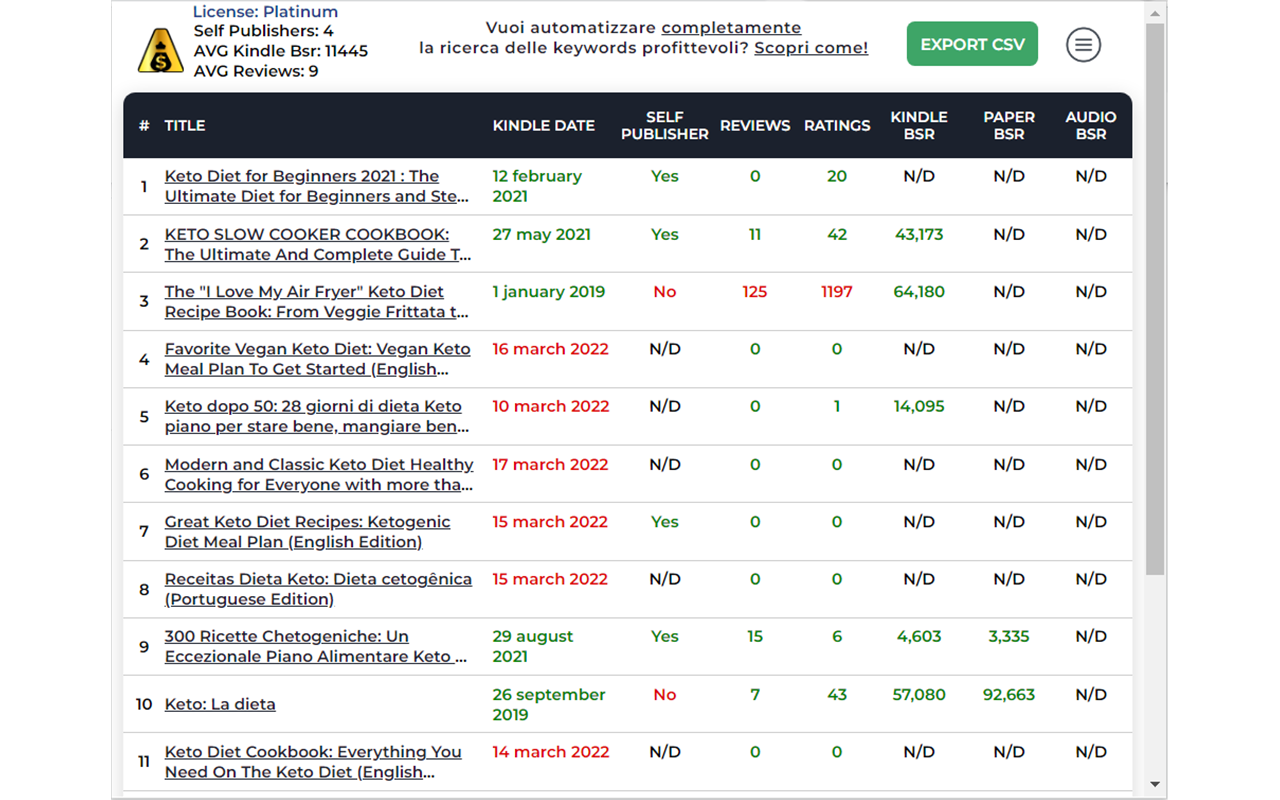
Task: Click scrollbar down arrow
Action: 1155,785
